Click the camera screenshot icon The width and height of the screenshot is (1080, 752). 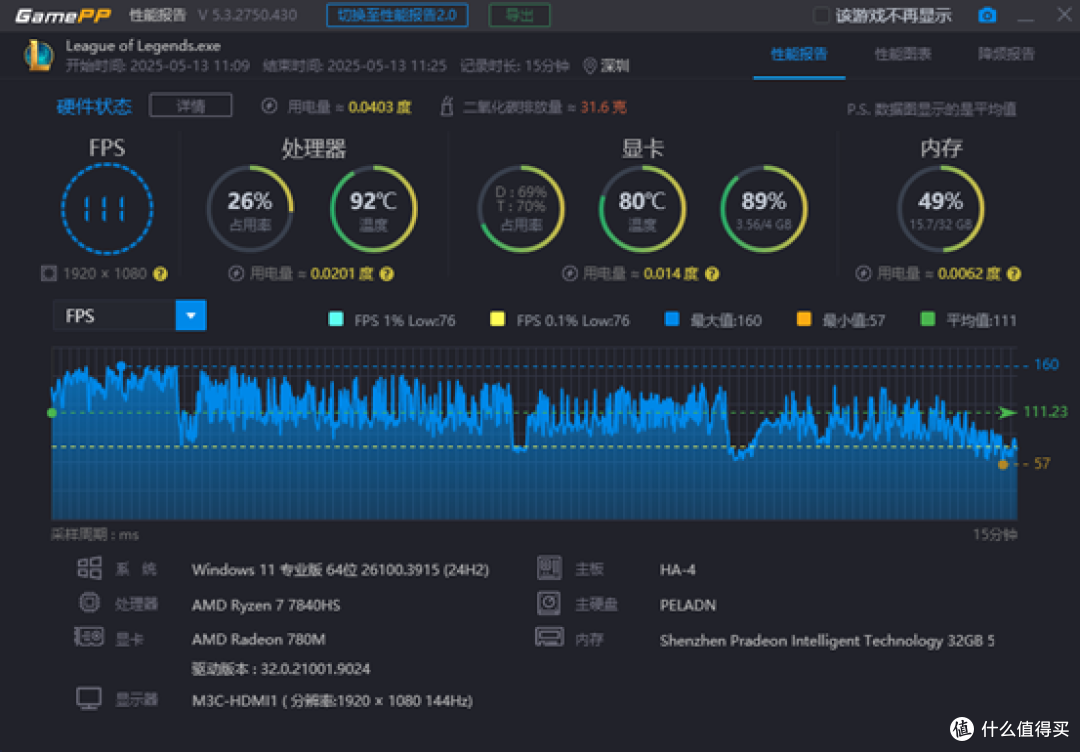987,15
